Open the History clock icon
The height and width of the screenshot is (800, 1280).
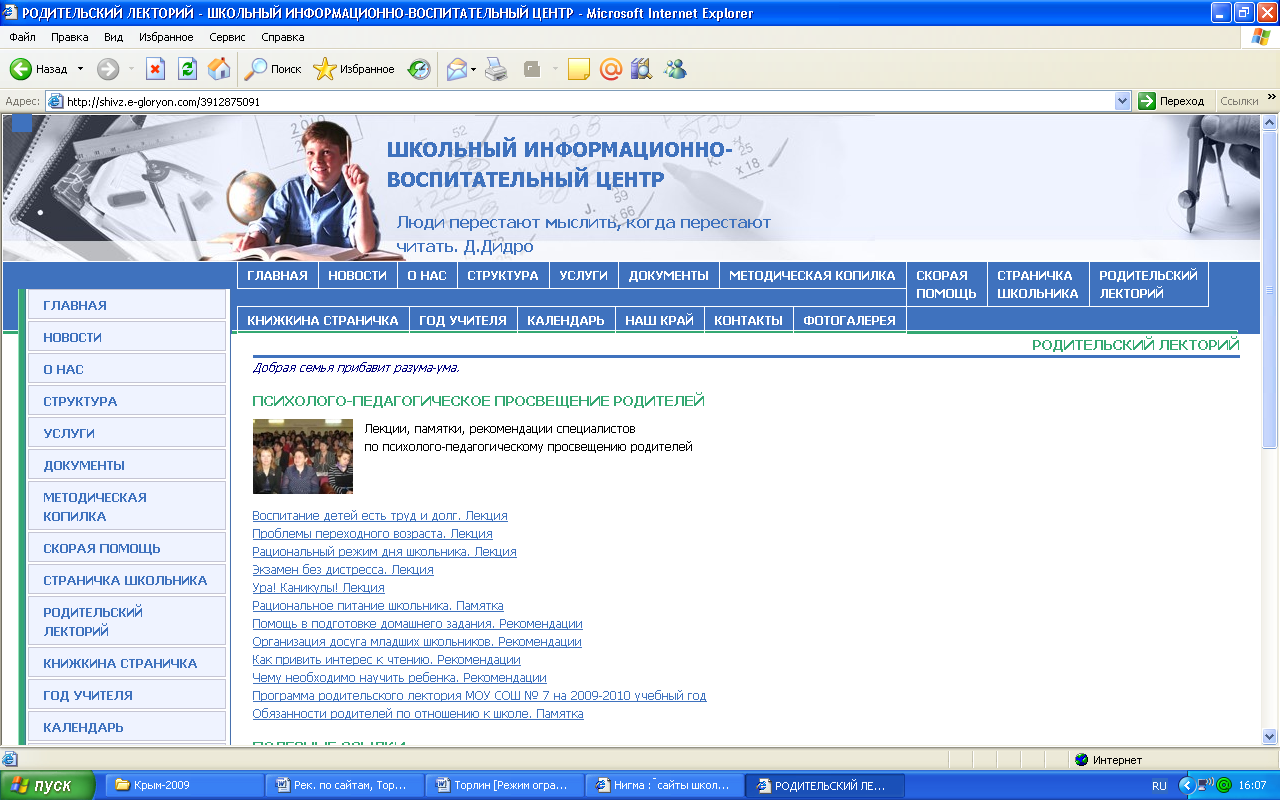[419, 69]
